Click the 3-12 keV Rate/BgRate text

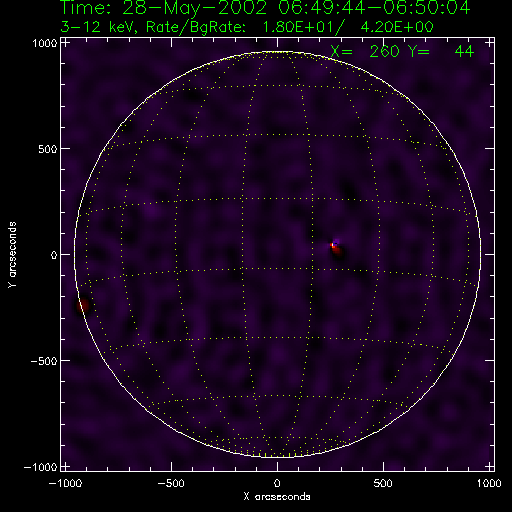[247, 27]
